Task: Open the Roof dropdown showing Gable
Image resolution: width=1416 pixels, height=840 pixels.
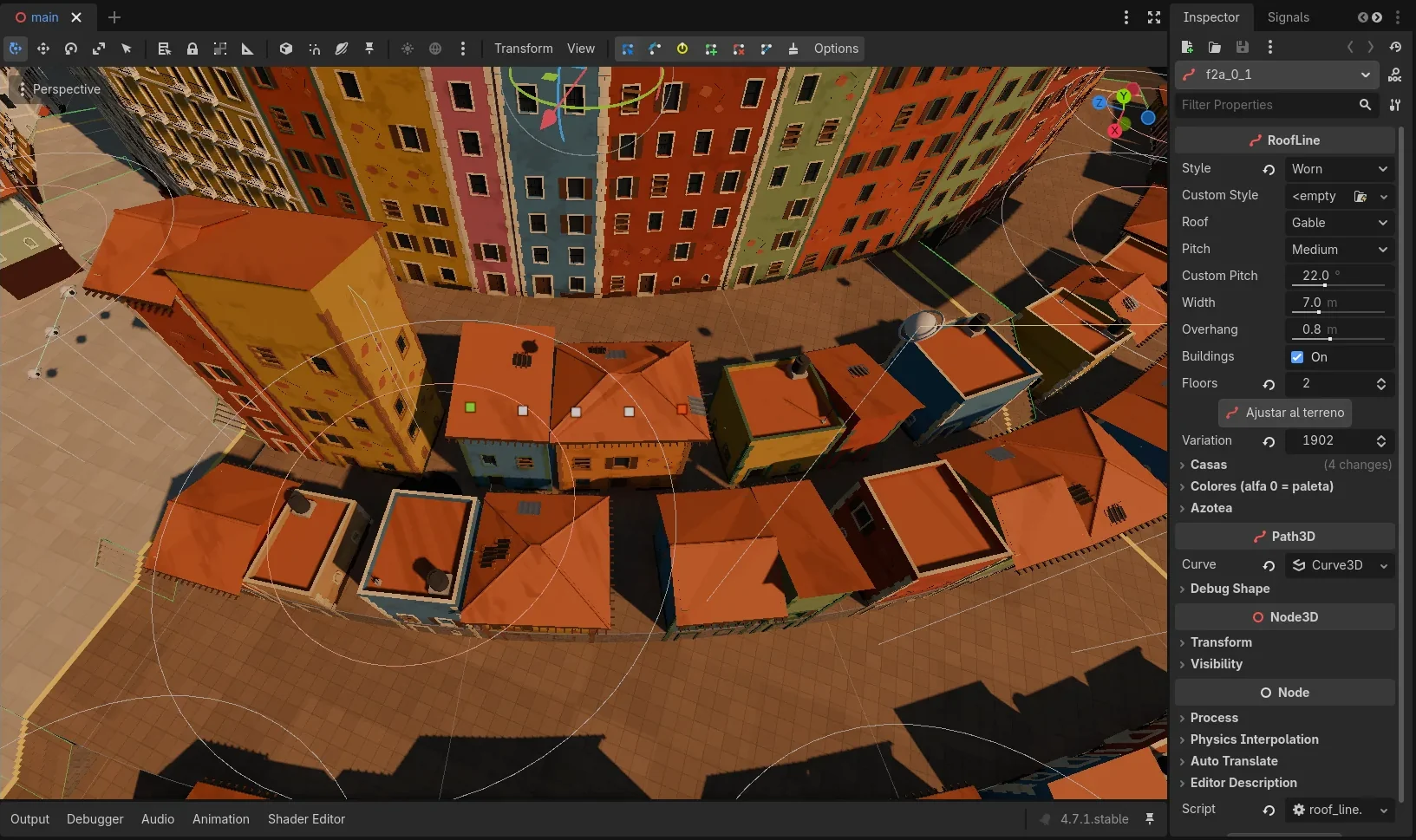Action: (x=1340, y=223)
